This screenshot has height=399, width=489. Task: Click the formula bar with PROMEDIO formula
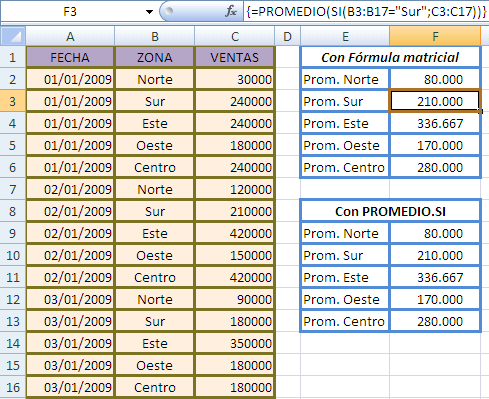pyautogui.click(x=366, y=12)
